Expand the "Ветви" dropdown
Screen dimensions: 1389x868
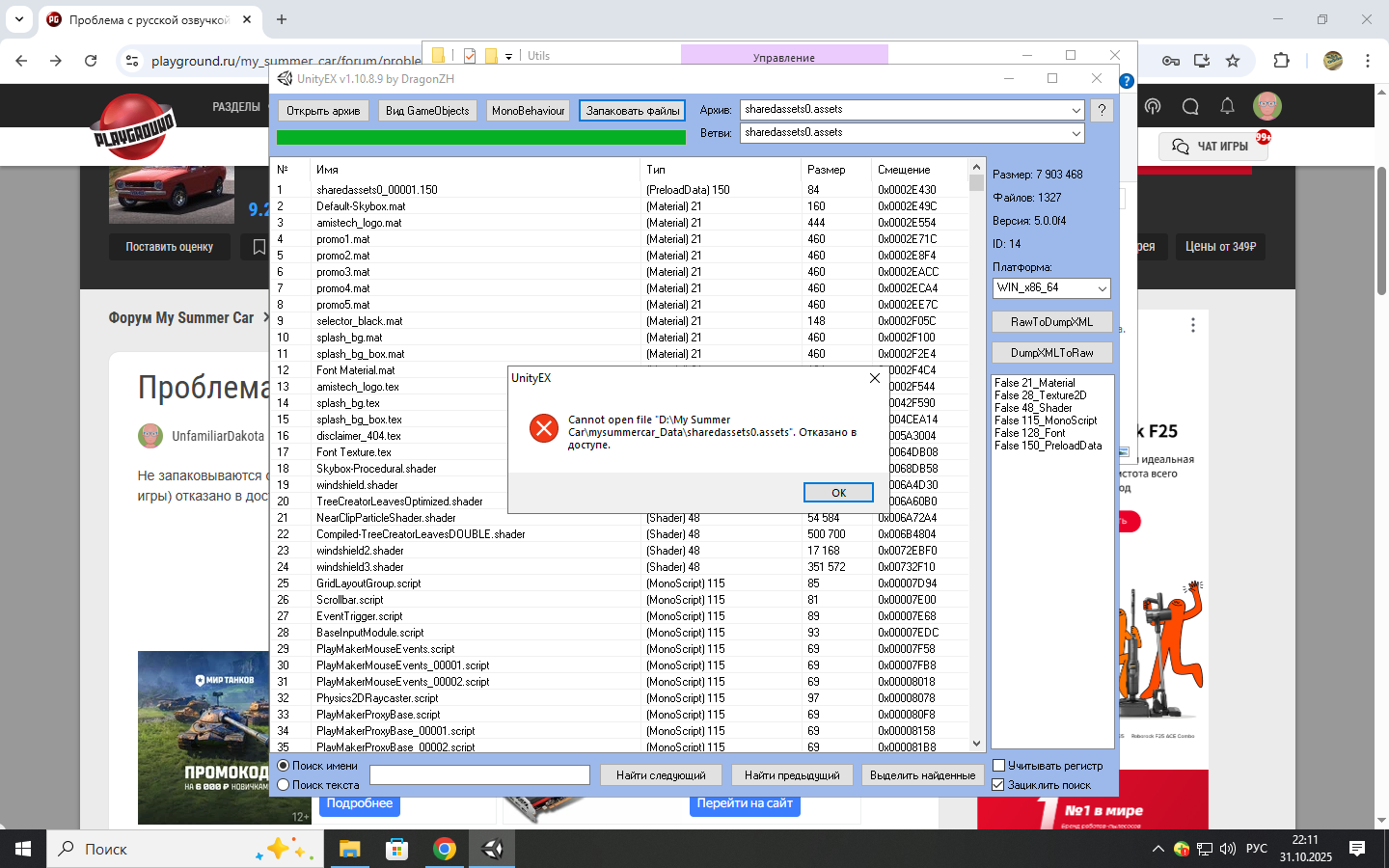click(x=1076, y=133)
